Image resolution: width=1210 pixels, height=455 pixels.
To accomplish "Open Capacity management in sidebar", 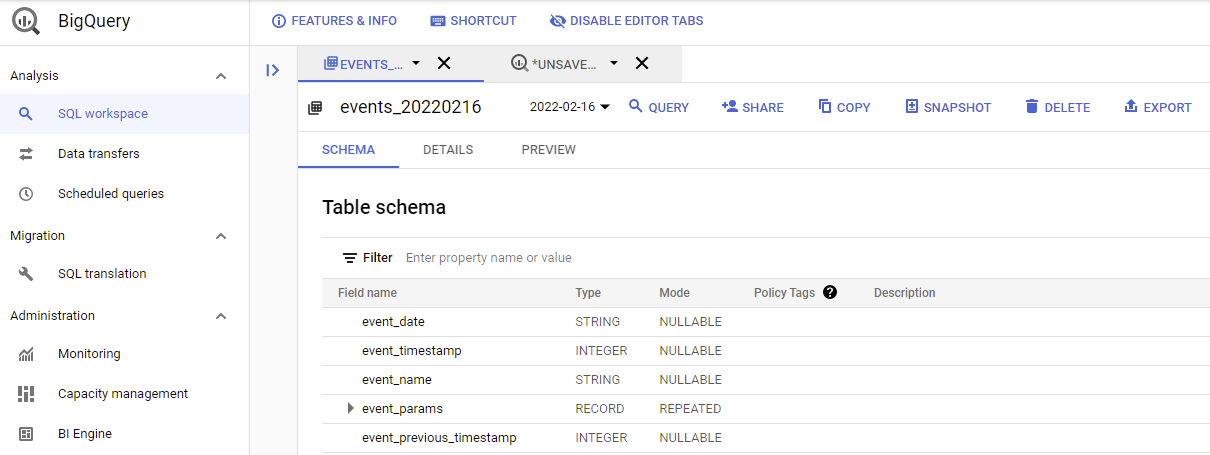I will [x=124, y=394].
